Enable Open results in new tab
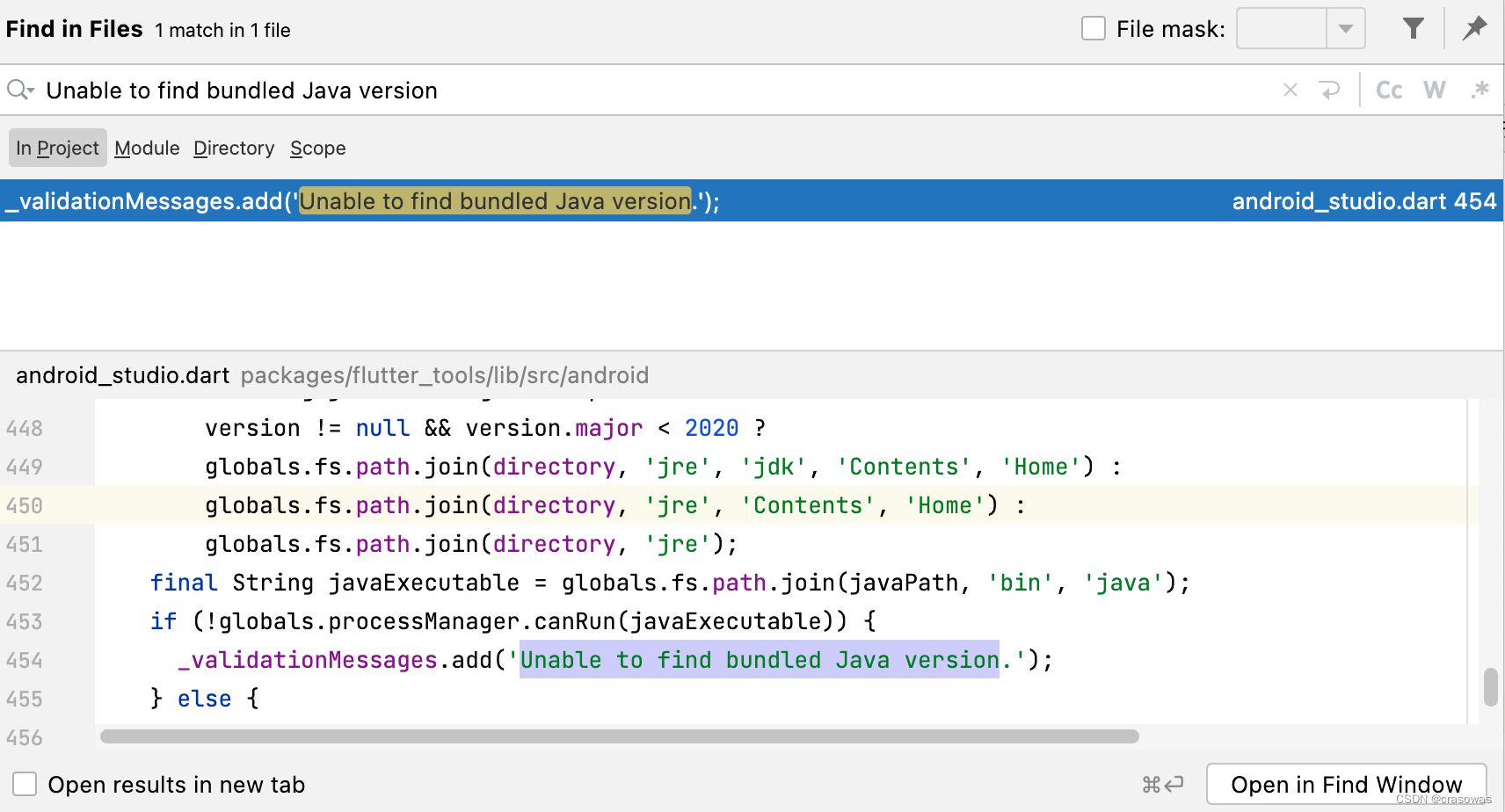 [25, 784]
